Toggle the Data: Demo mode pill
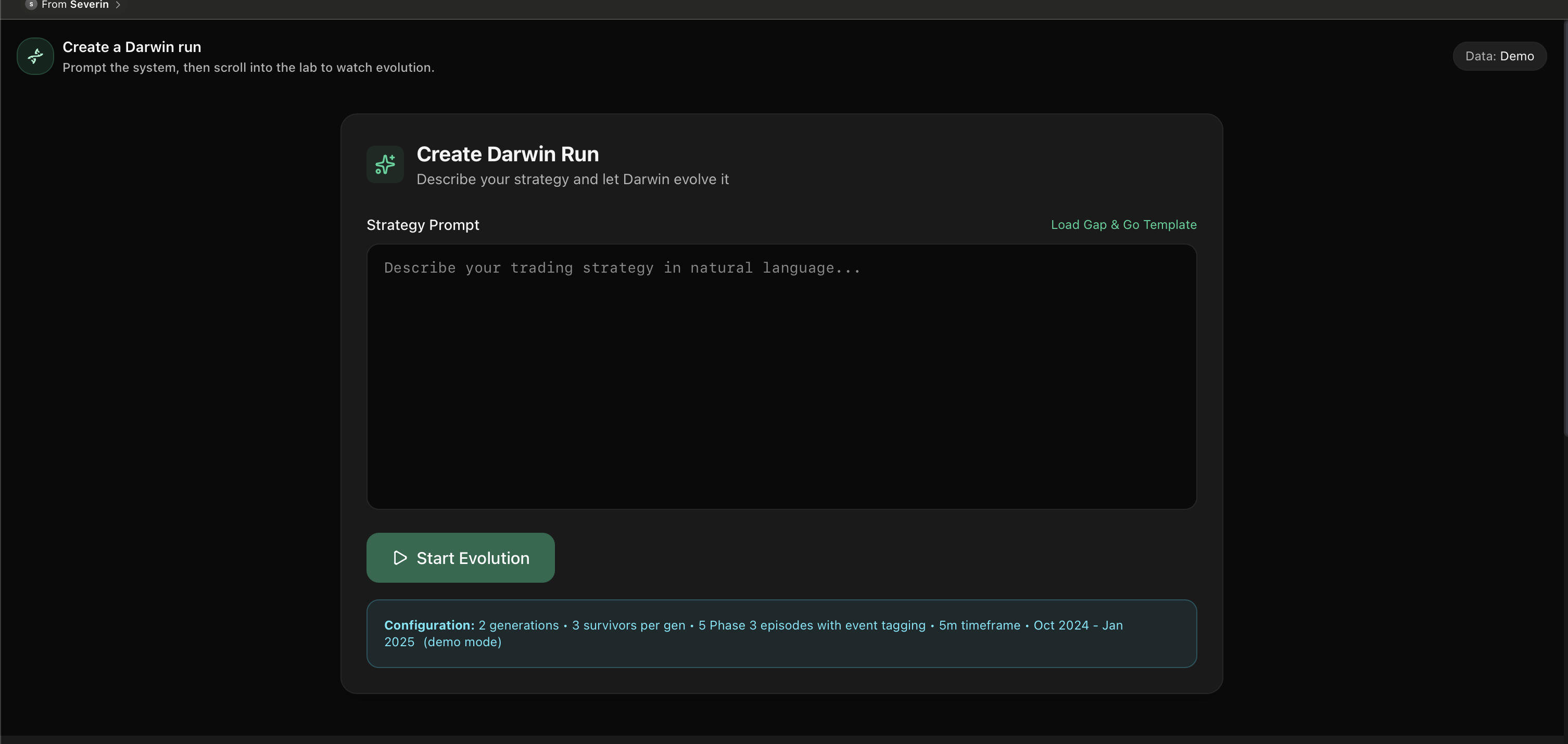The image size is (1568, 744). click(x=1499, y=56)
